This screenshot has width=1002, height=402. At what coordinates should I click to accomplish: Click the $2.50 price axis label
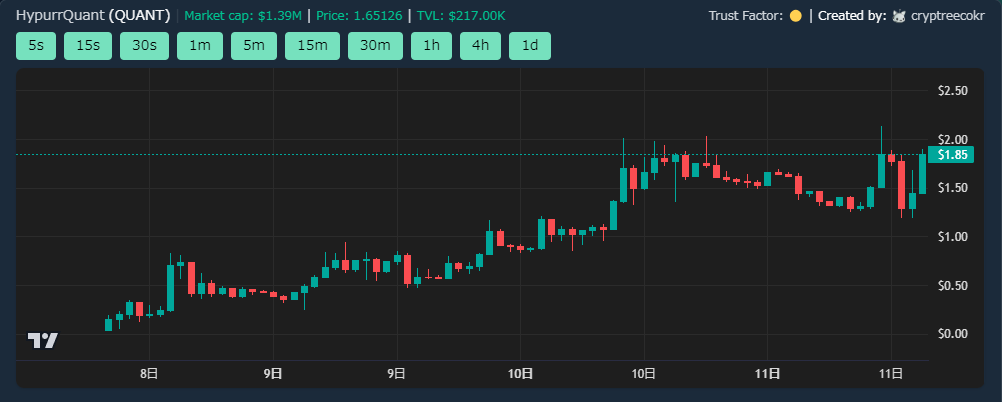tap(952, 91)
